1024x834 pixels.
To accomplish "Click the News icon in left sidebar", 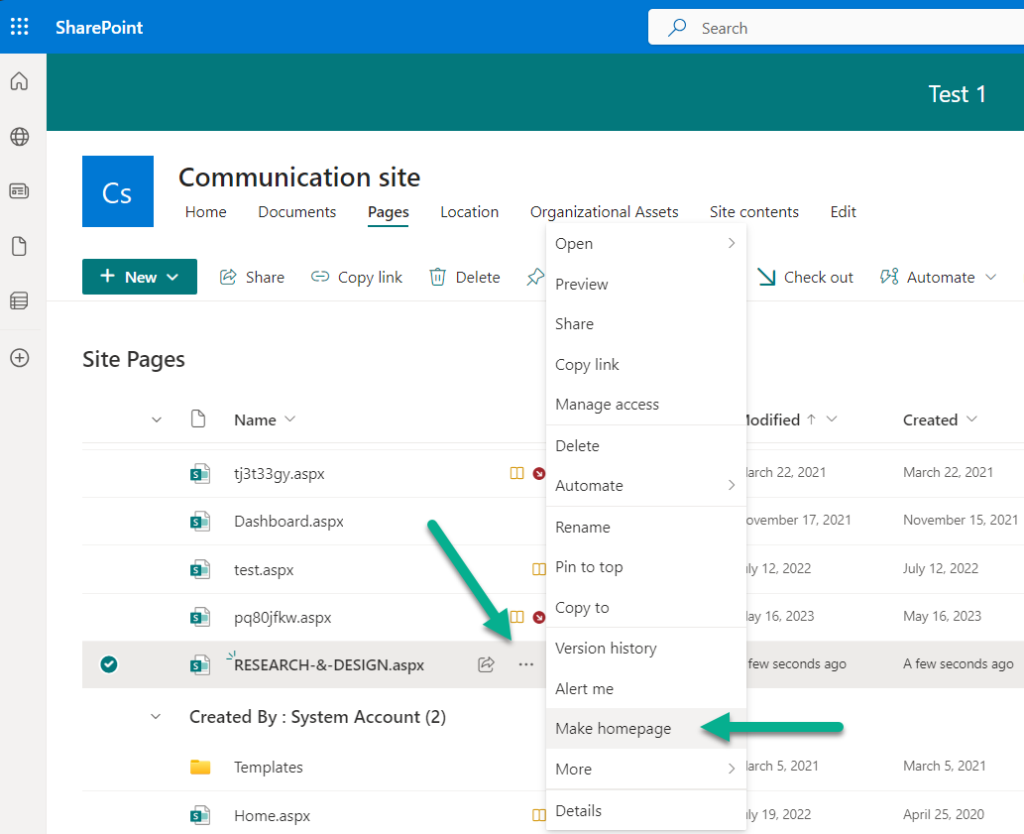I will [x=20, y=191].
